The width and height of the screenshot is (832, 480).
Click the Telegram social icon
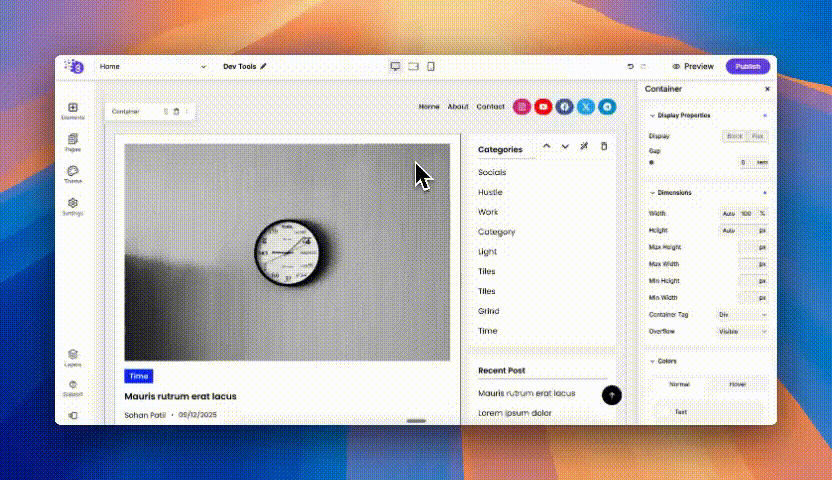[x=607, y=107]
